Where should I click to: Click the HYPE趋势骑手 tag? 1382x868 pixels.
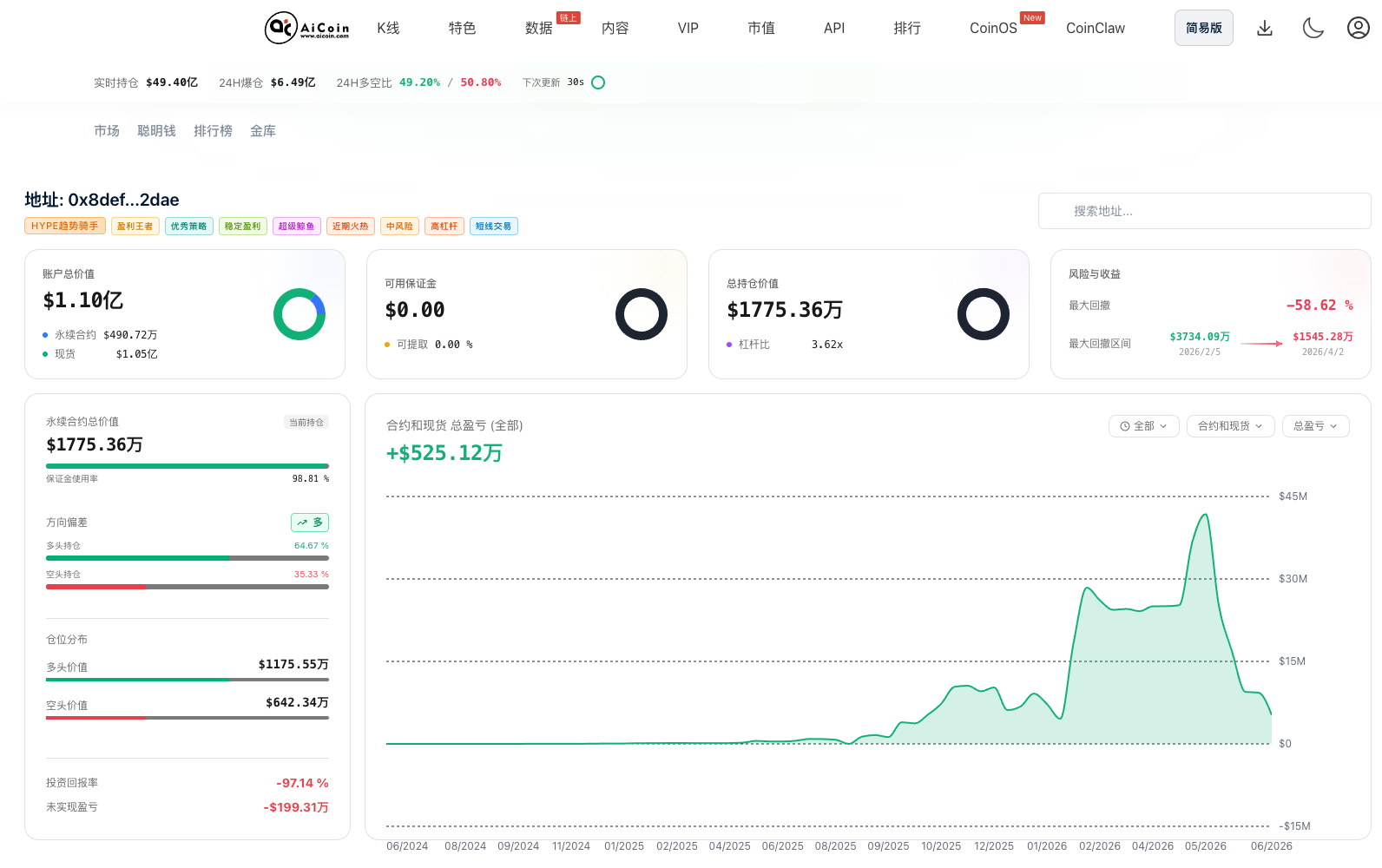65,226
